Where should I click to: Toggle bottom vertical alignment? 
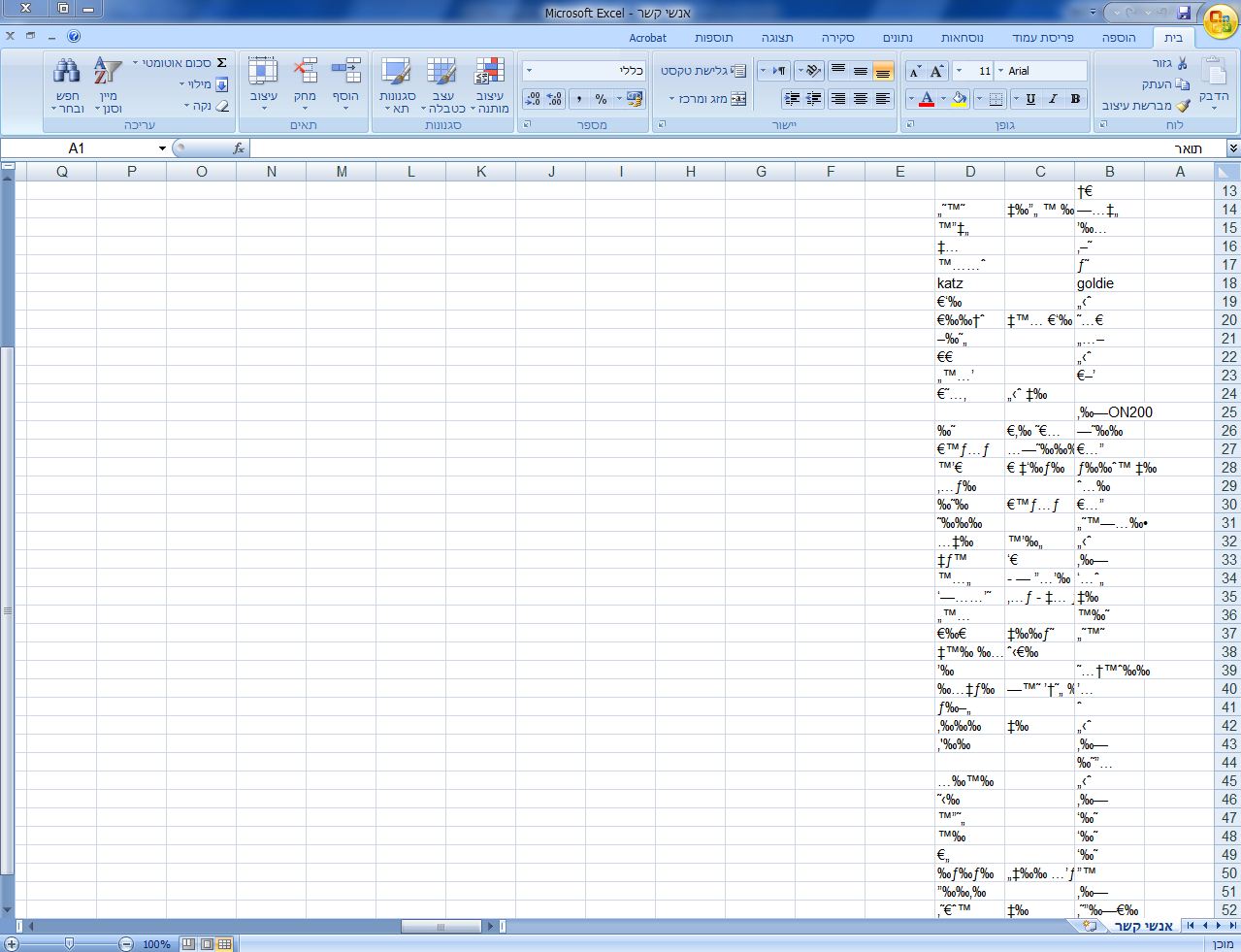pyautogui.click(x=883, y=71)
